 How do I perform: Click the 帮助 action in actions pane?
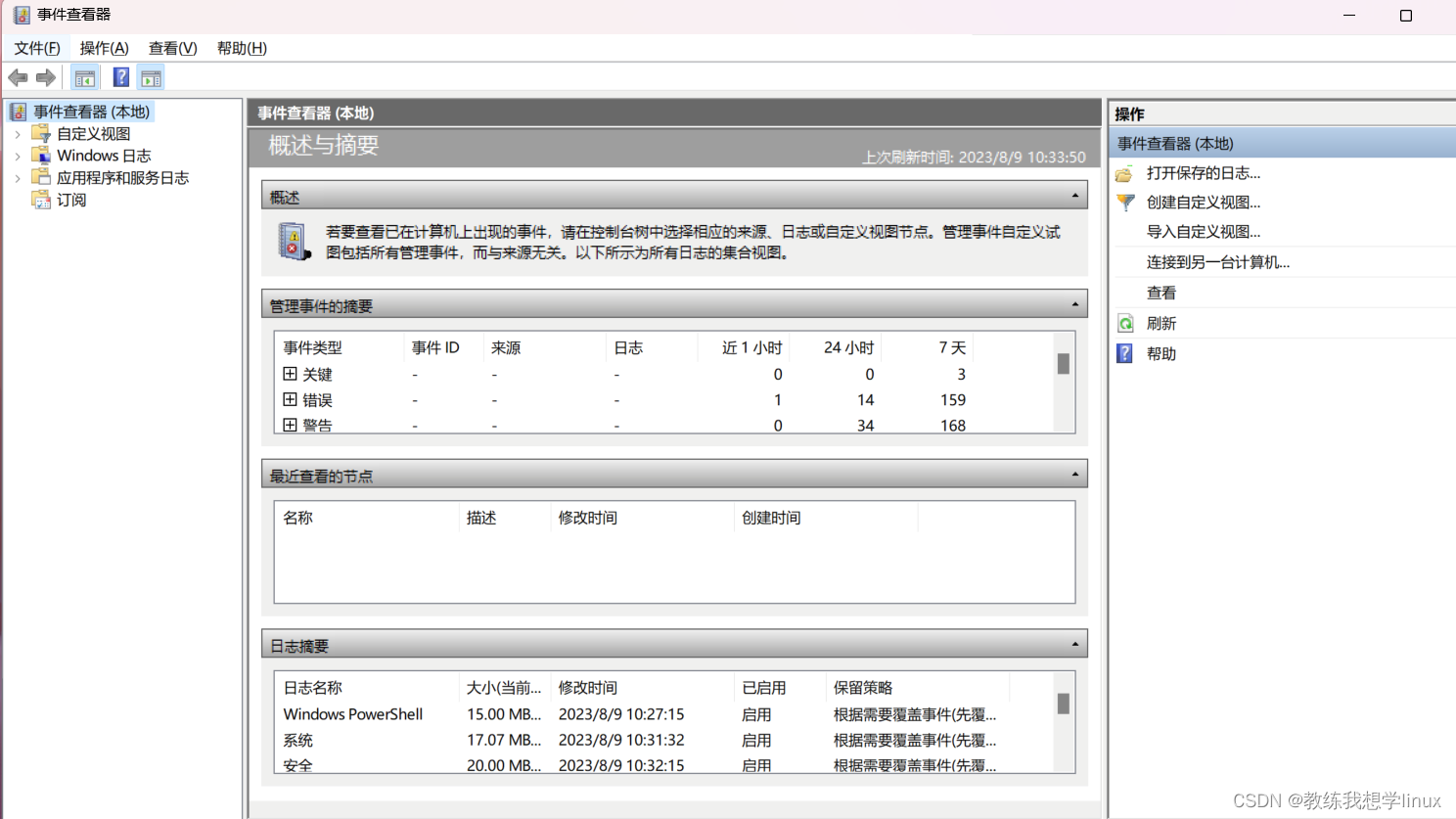pyautogui.click(x=1161, y=354)
